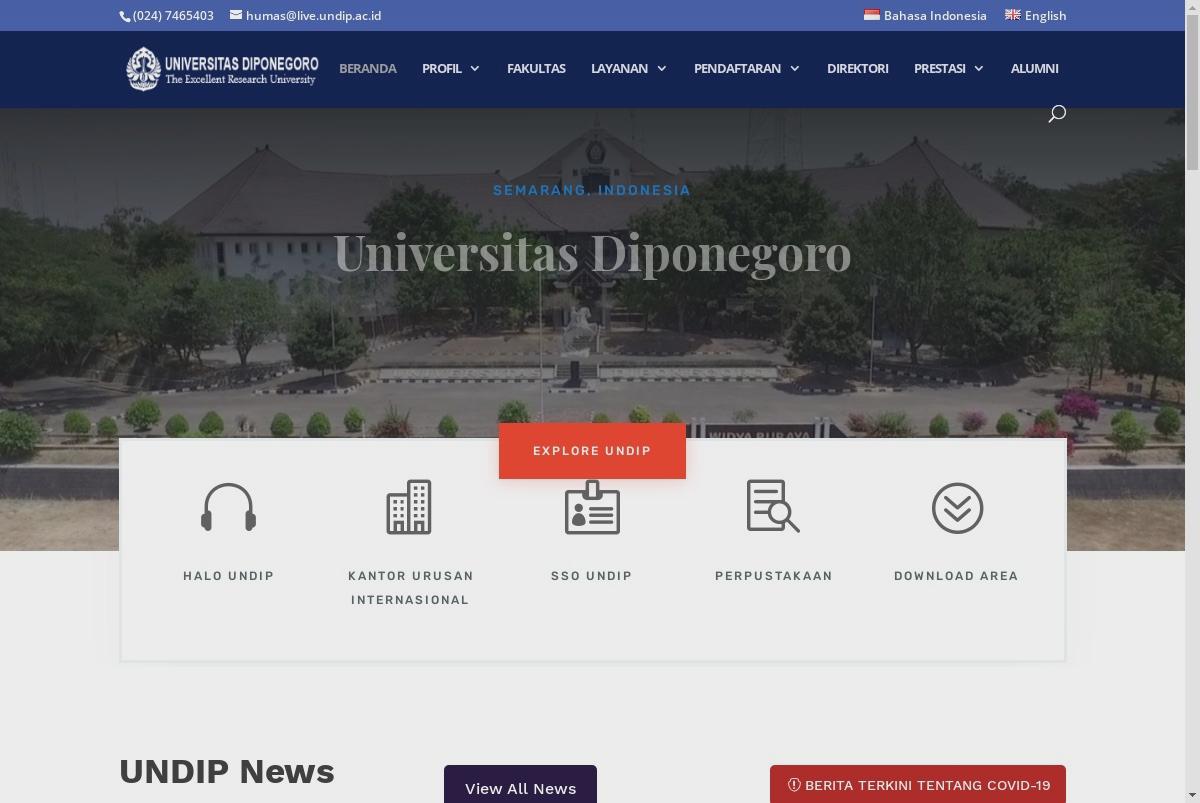
Task: Open the PRESTASI menu label
Action: pyautogui.click(x=940, y=68)
